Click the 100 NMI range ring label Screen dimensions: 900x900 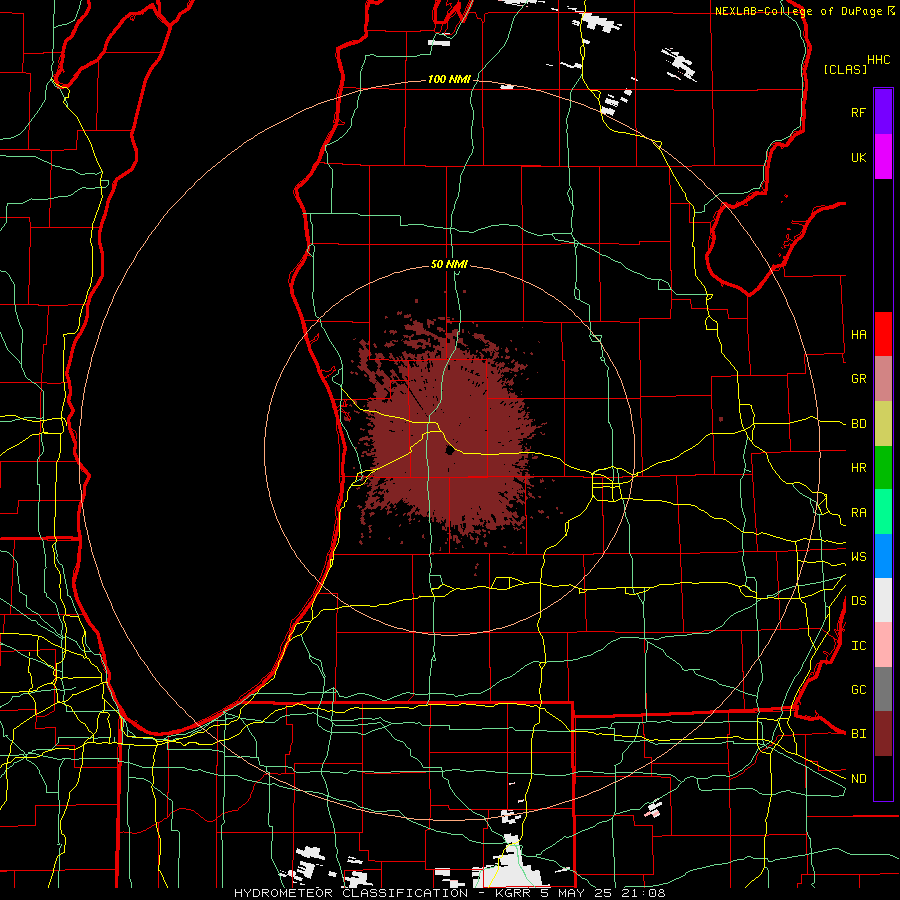449,79
